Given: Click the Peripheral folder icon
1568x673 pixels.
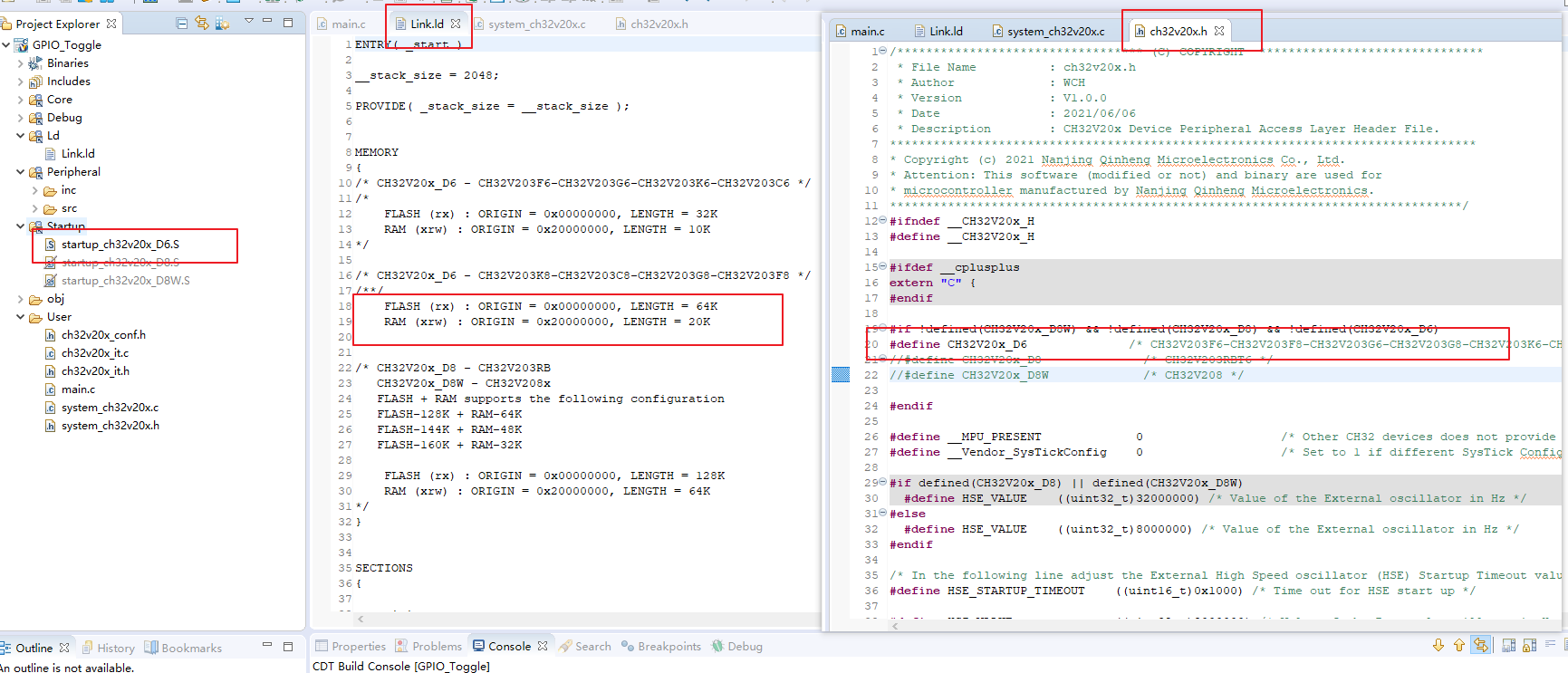Looking at the screenshot, I should [35, 172].
